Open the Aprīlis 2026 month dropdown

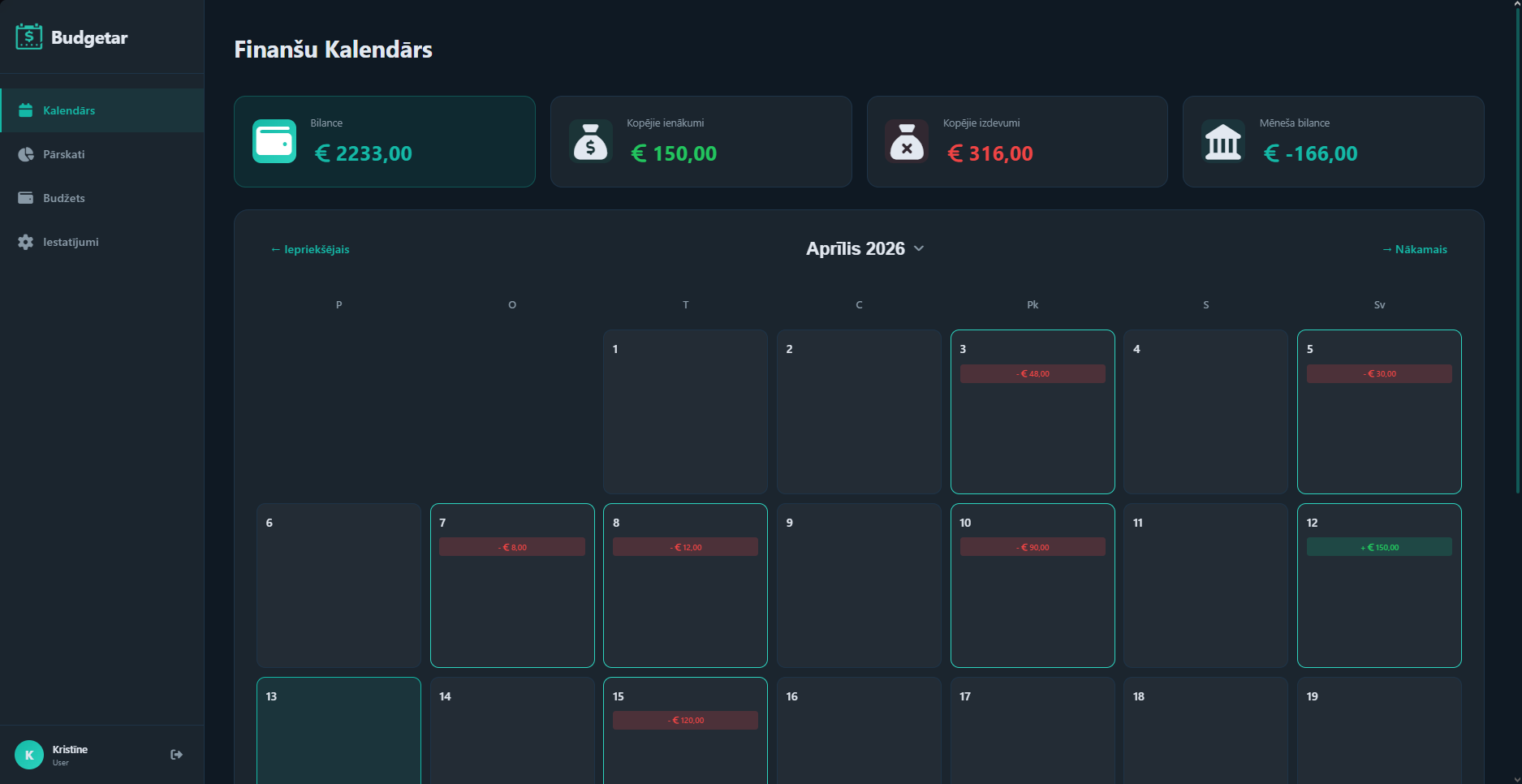pyautogui.click(x=864, y=248)
